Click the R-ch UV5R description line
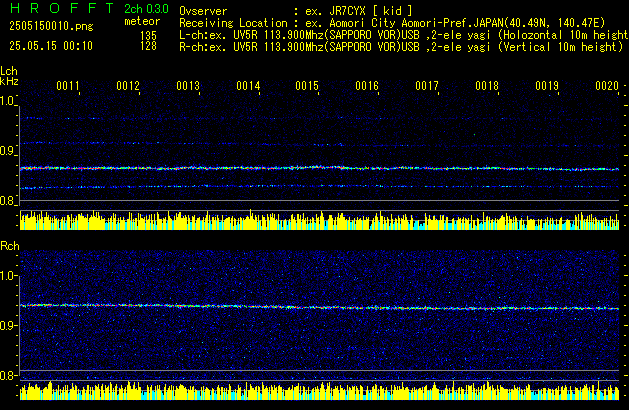 tap(401, 47)
